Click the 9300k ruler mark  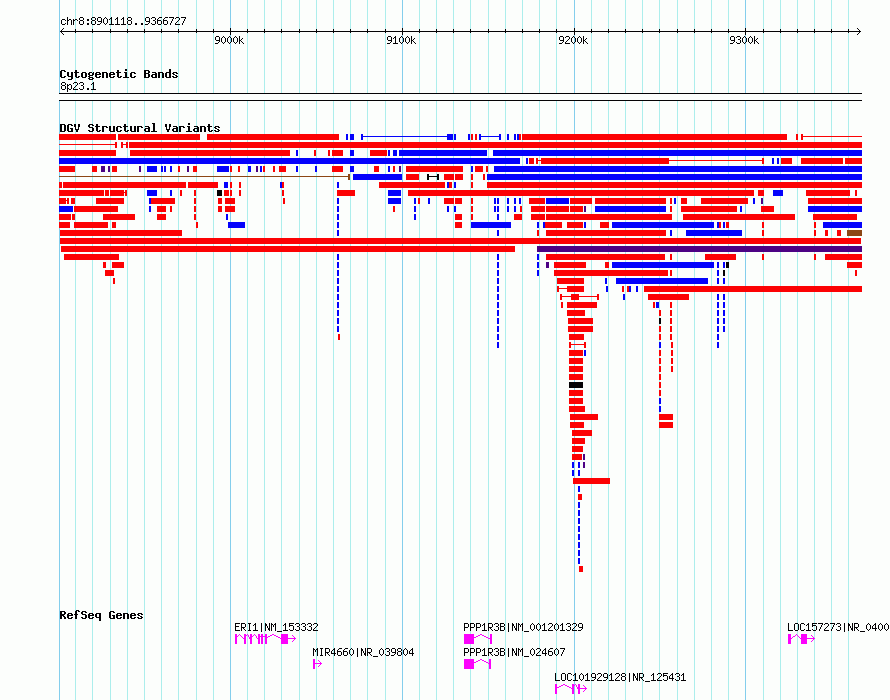(x=744, y=40)
